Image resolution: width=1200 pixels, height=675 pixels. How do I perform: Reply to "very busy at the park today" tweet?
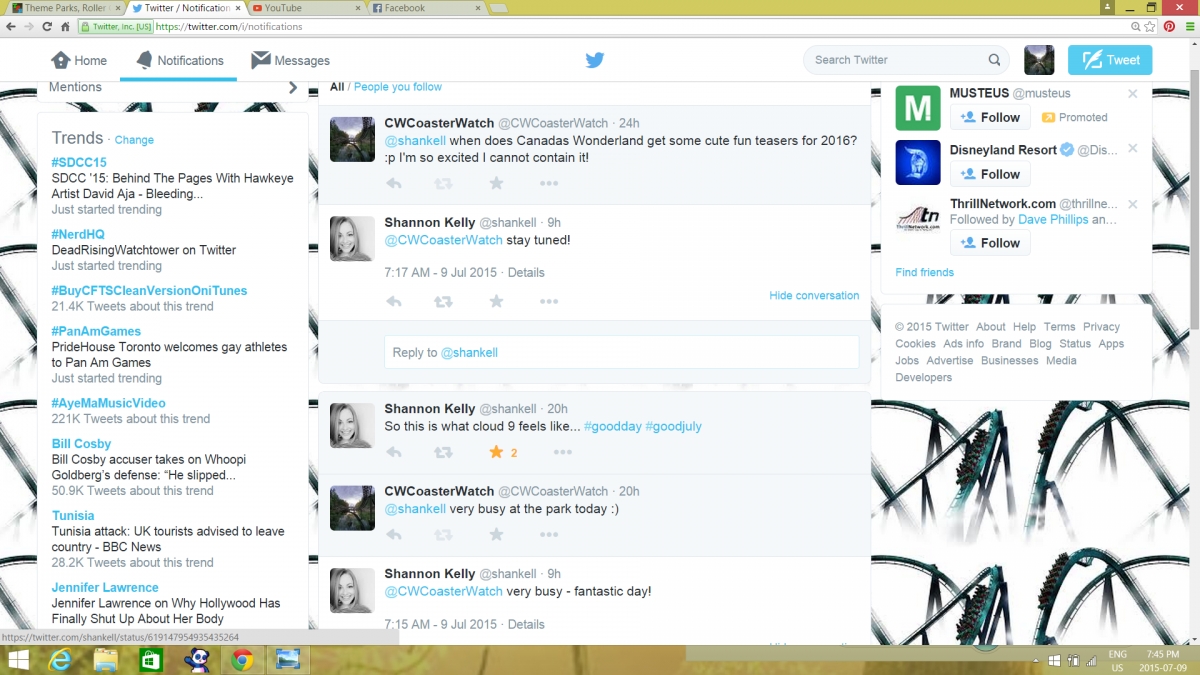tap(394, 535)
